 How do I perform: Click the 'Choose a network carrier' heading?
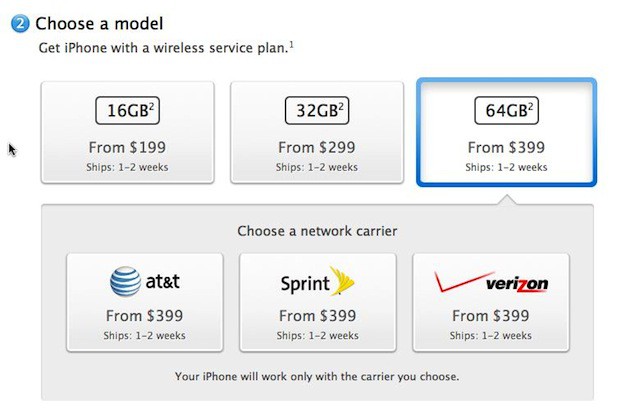coord(317,231)
